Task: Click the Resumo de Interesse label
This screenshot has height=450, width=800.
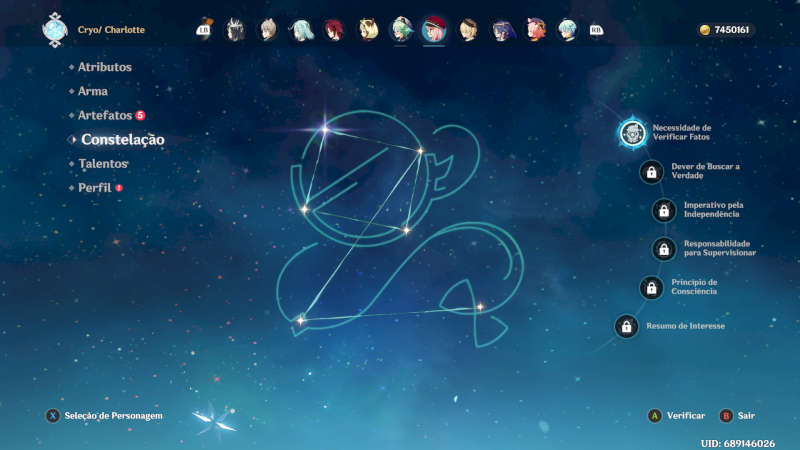Action: pyautogui.click(x=685, y=326)
